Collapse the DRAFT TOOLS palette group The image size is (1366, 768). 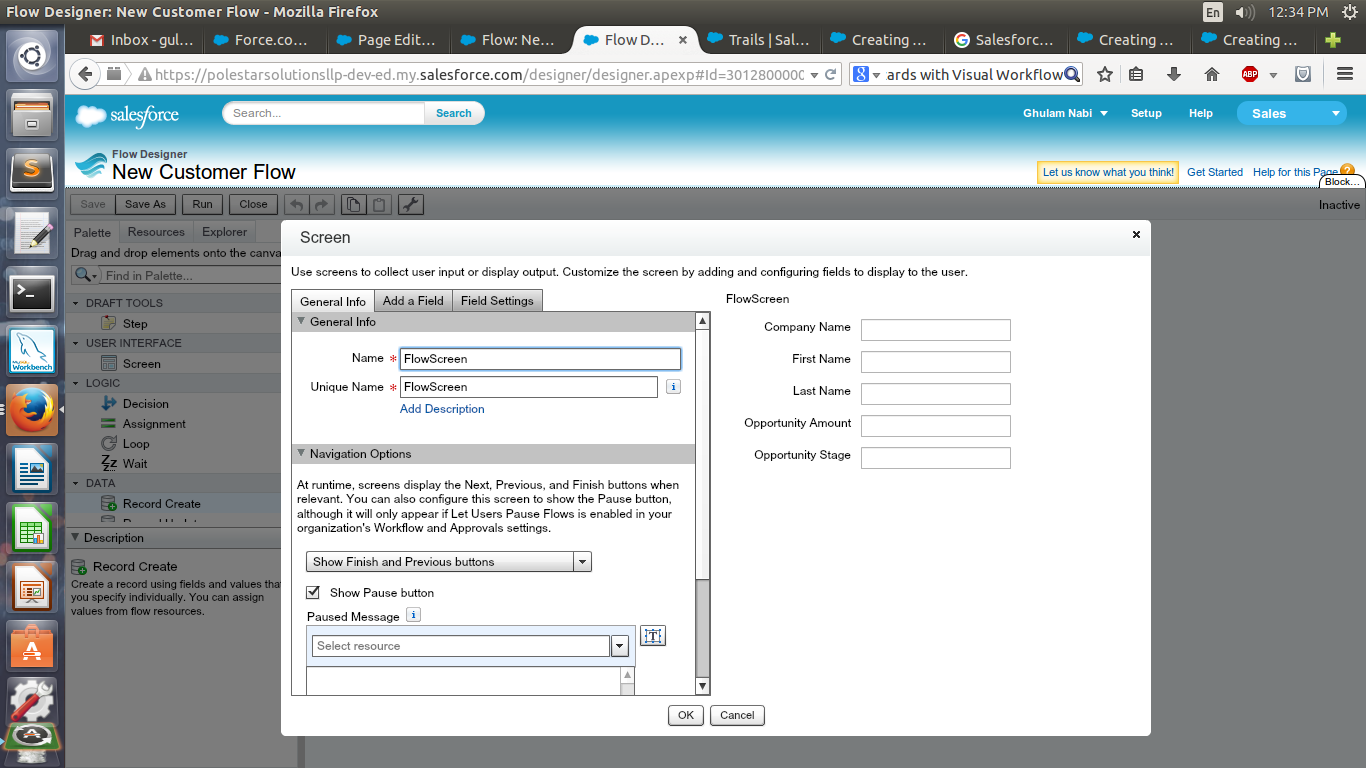pyautogui.click(x=76, y=303)
